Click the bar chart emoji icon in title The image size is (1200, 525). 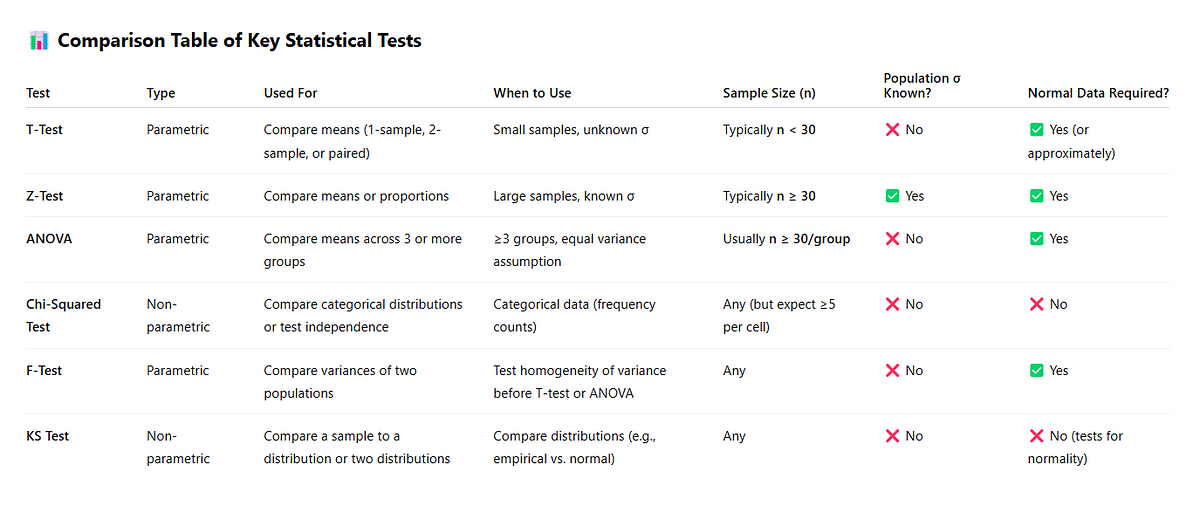click(x=39, y=41)
